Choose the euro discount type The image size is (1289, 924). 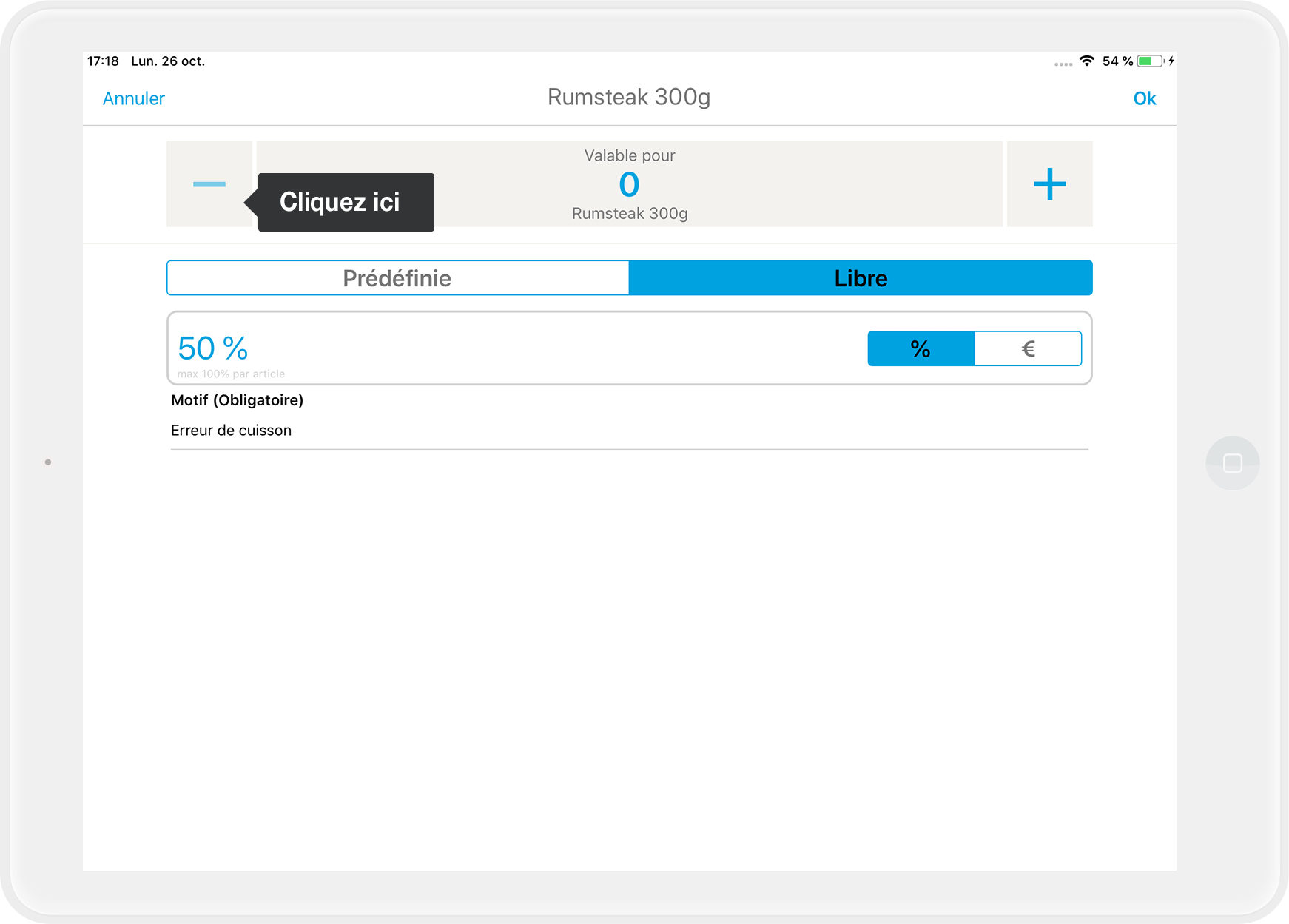(1028, 348)
